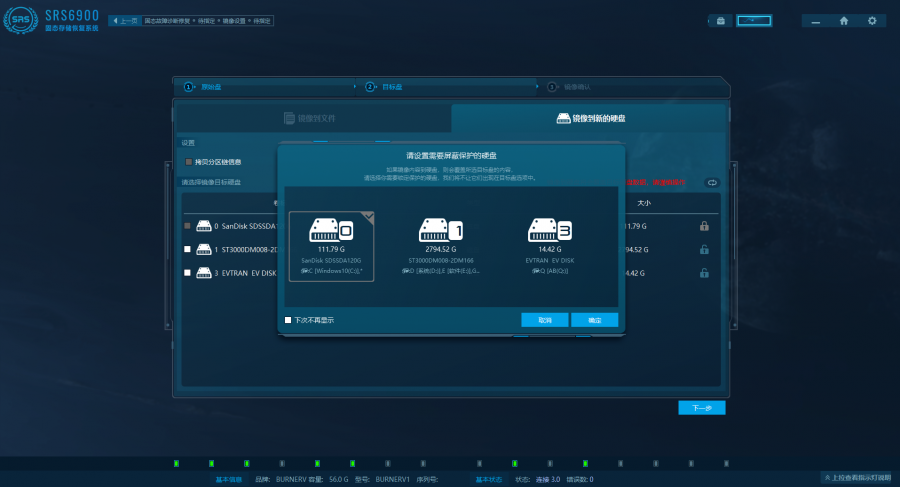Switch to the 镜像到新的硬盘 tab
This screenshot has height=487, width=900.
tap(591, 118)
